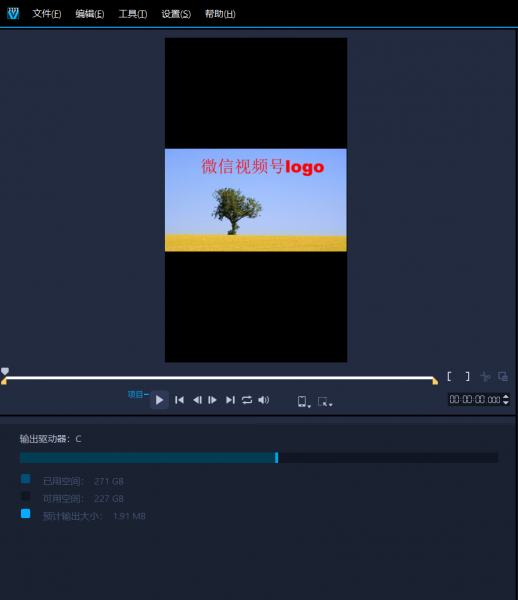Click the 输出驱动器: C label
The height and width of the screenshot is (600, 518).
(50, 439)
